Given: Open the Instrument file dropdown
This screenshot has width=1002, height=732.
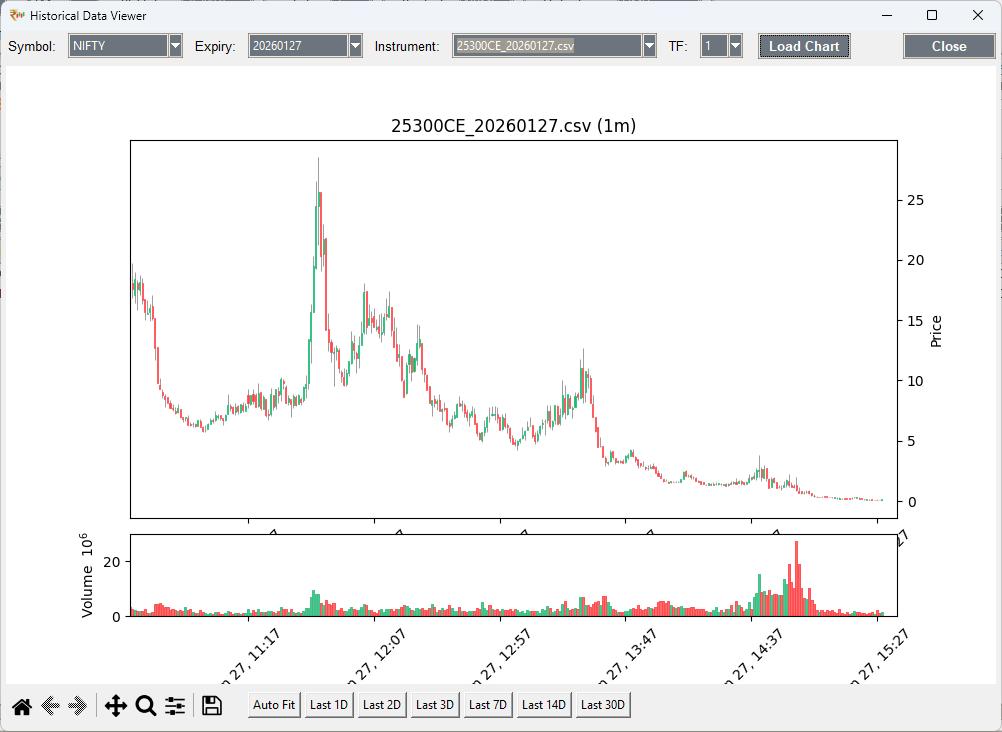Looking at the screenshot, I should click(x=647, y=45).
